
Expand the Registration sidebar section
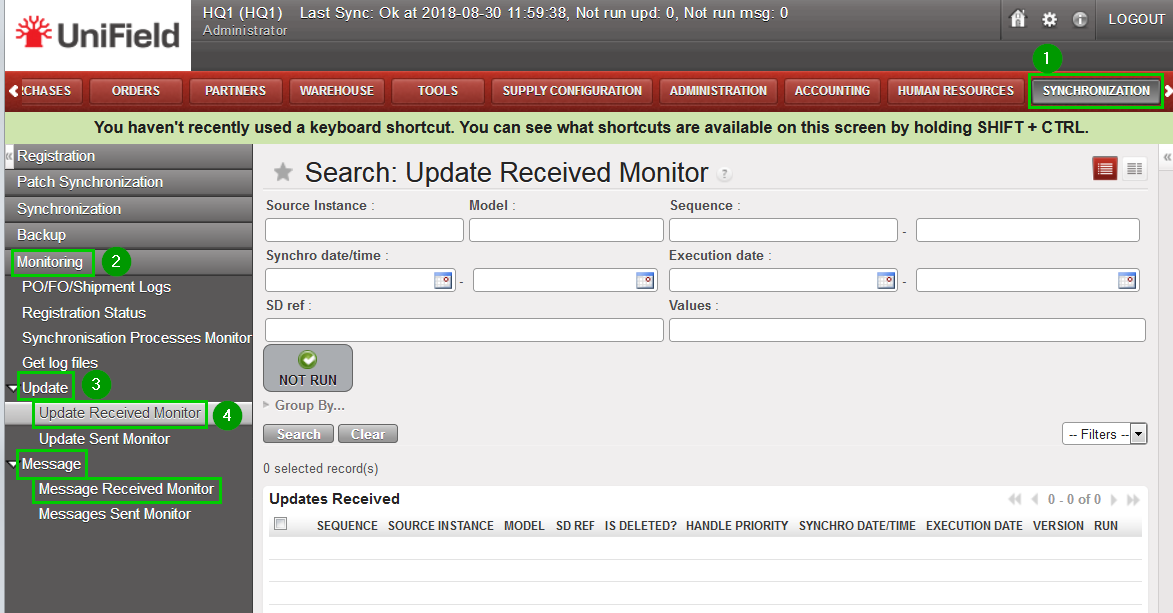[129, 156]
